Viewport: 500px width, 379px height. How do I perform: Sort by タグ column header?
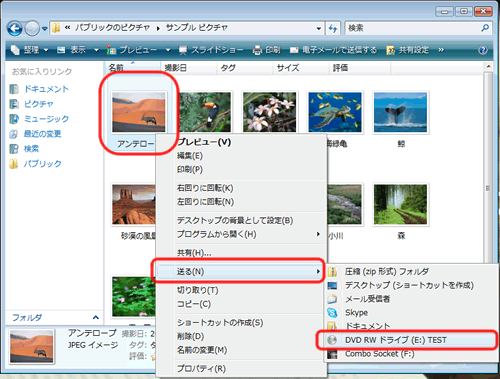[245, 68]
